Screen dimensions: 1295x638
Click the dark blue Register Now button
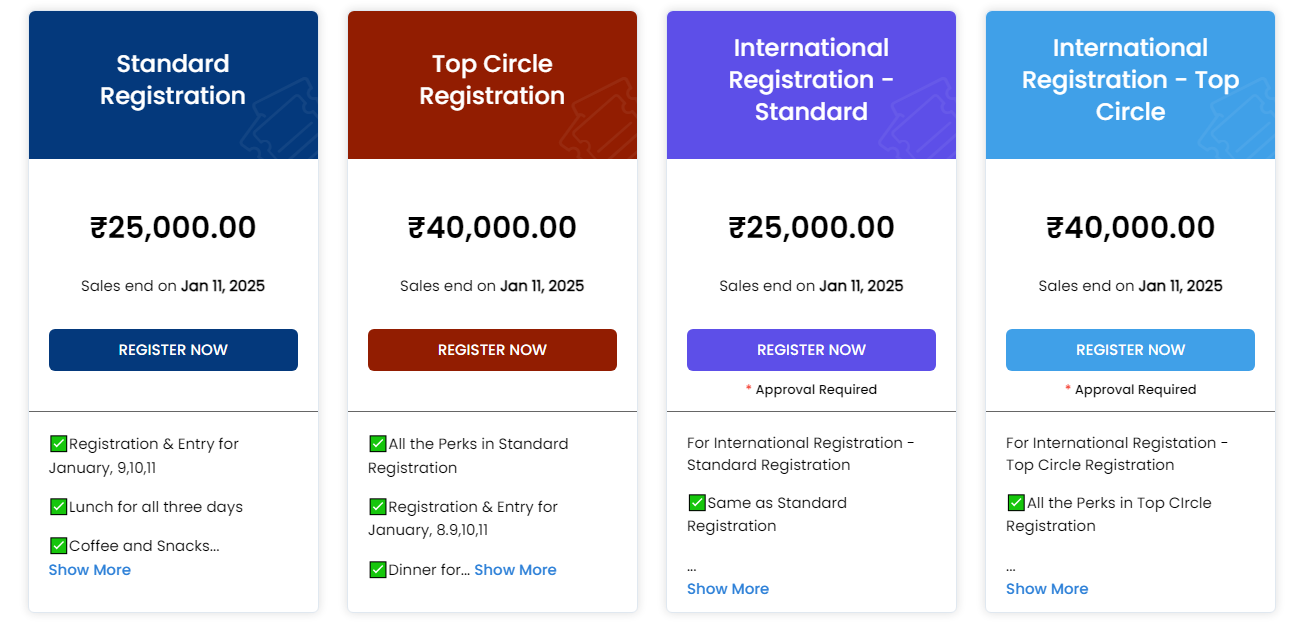[173, 350]
